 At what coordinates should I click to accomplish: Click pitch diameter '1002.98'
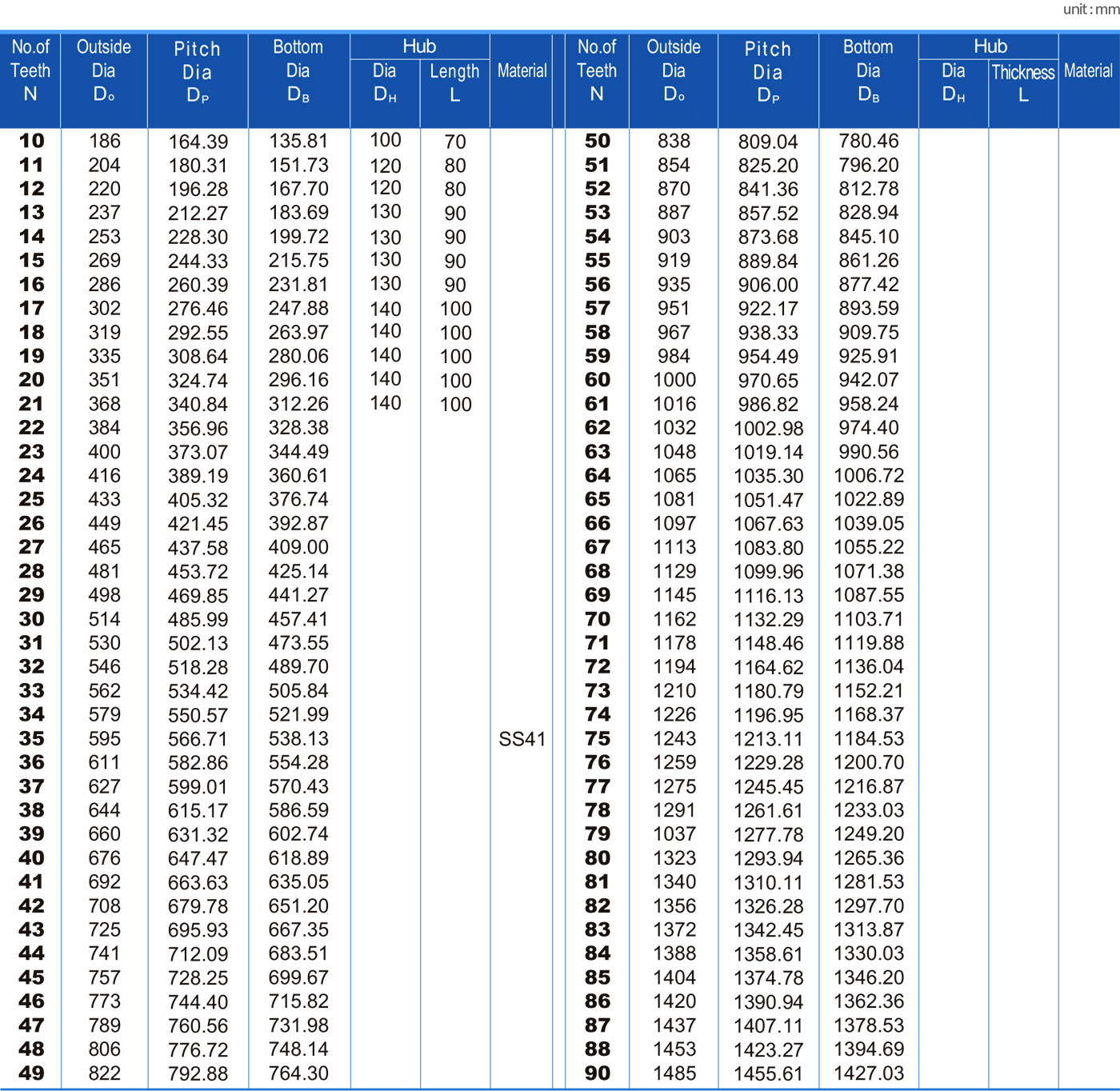click(768, 429)
